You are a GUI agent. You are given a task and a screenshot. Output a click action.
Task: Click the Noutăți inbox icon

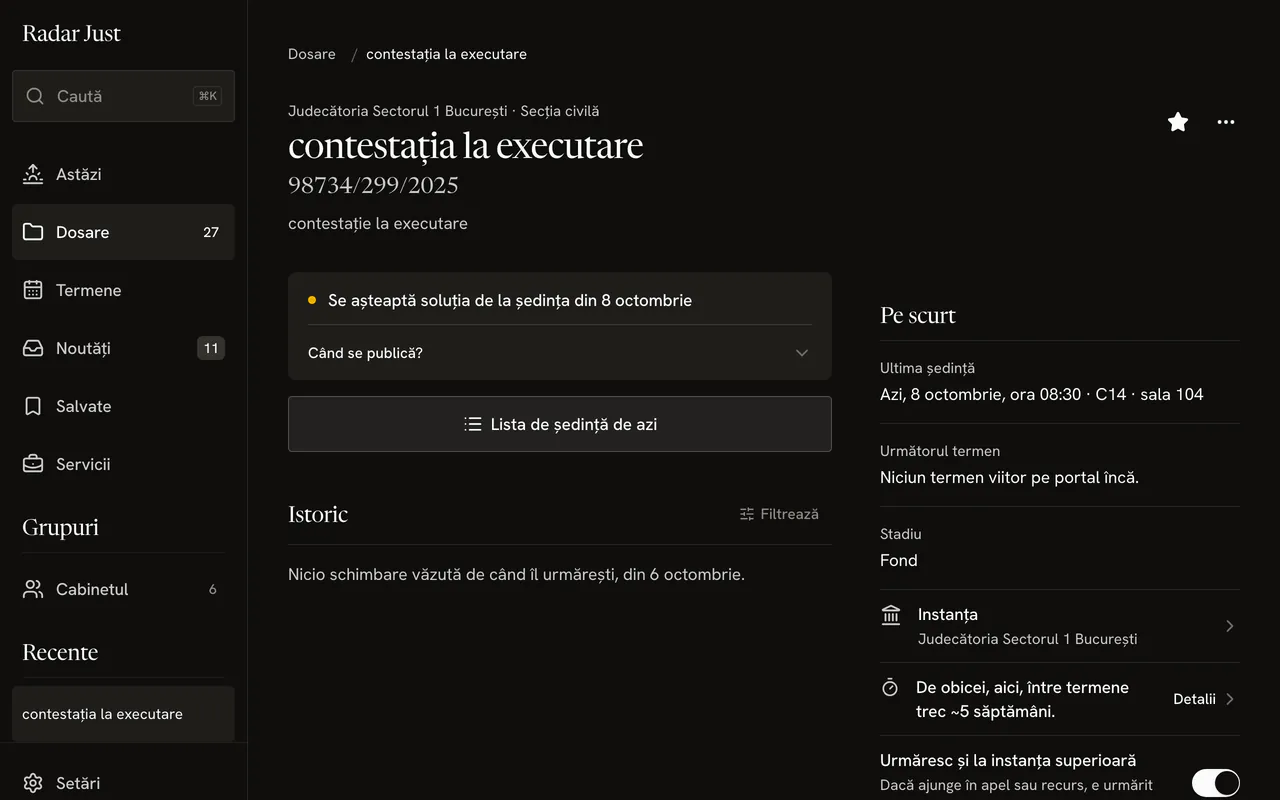[x=33, y=348]
